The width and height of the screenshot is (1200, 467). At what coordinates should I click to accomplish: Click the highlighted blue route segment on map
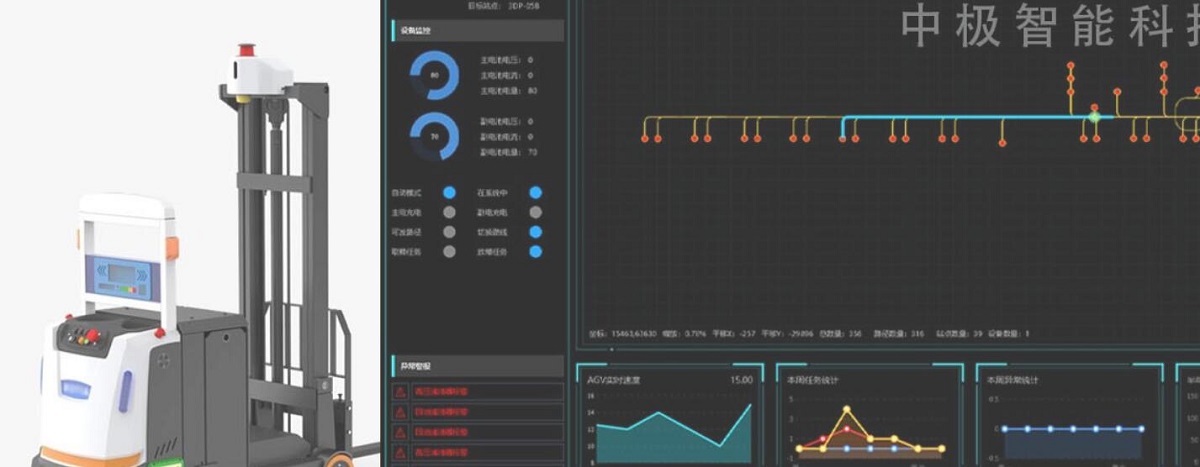[960, 117]
